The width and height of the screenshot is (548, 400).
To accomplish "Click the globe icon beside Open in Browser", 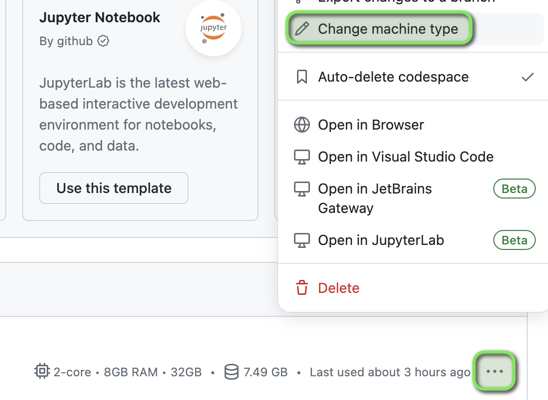I will click(302, 125).
